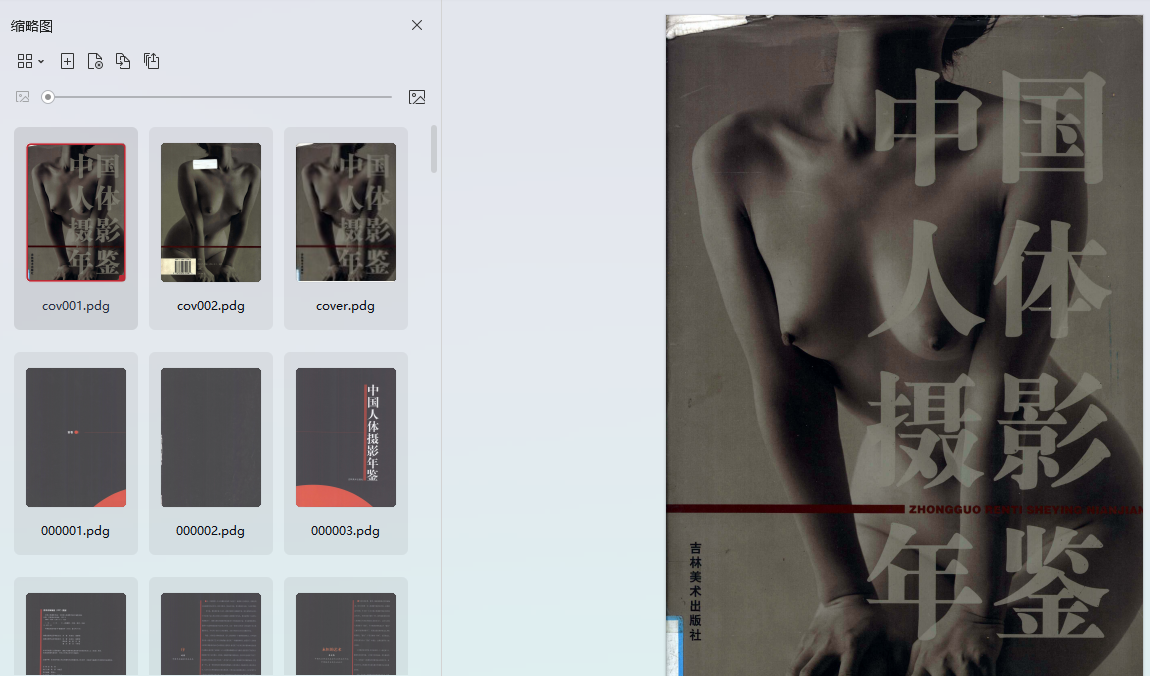The image size is (1150, 676).
Task: Select the 000001.pdg page thumbnail
Action: (x=76, y=437)
